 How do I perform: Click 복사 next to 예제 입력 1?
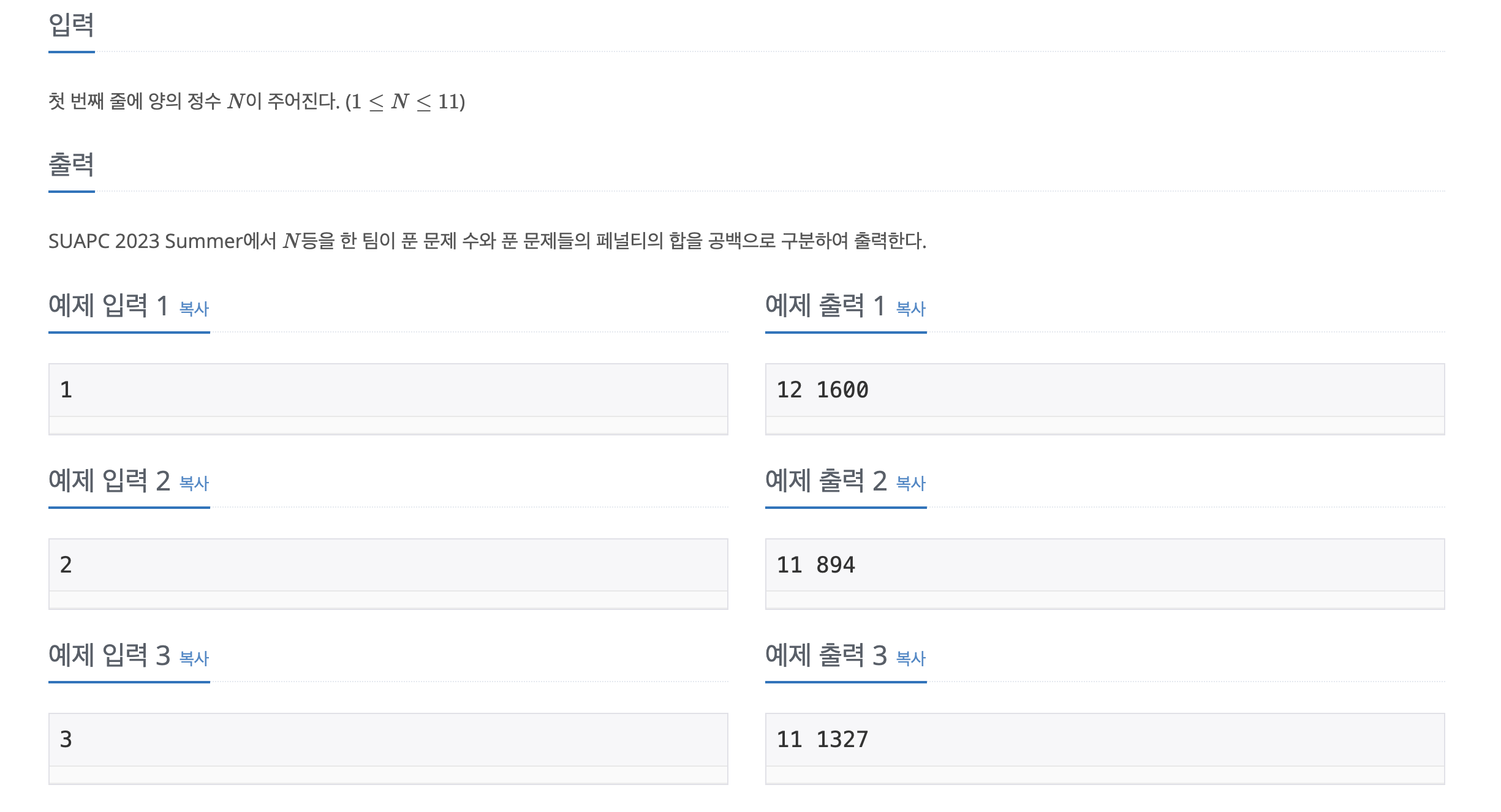[x=193, y=309]
